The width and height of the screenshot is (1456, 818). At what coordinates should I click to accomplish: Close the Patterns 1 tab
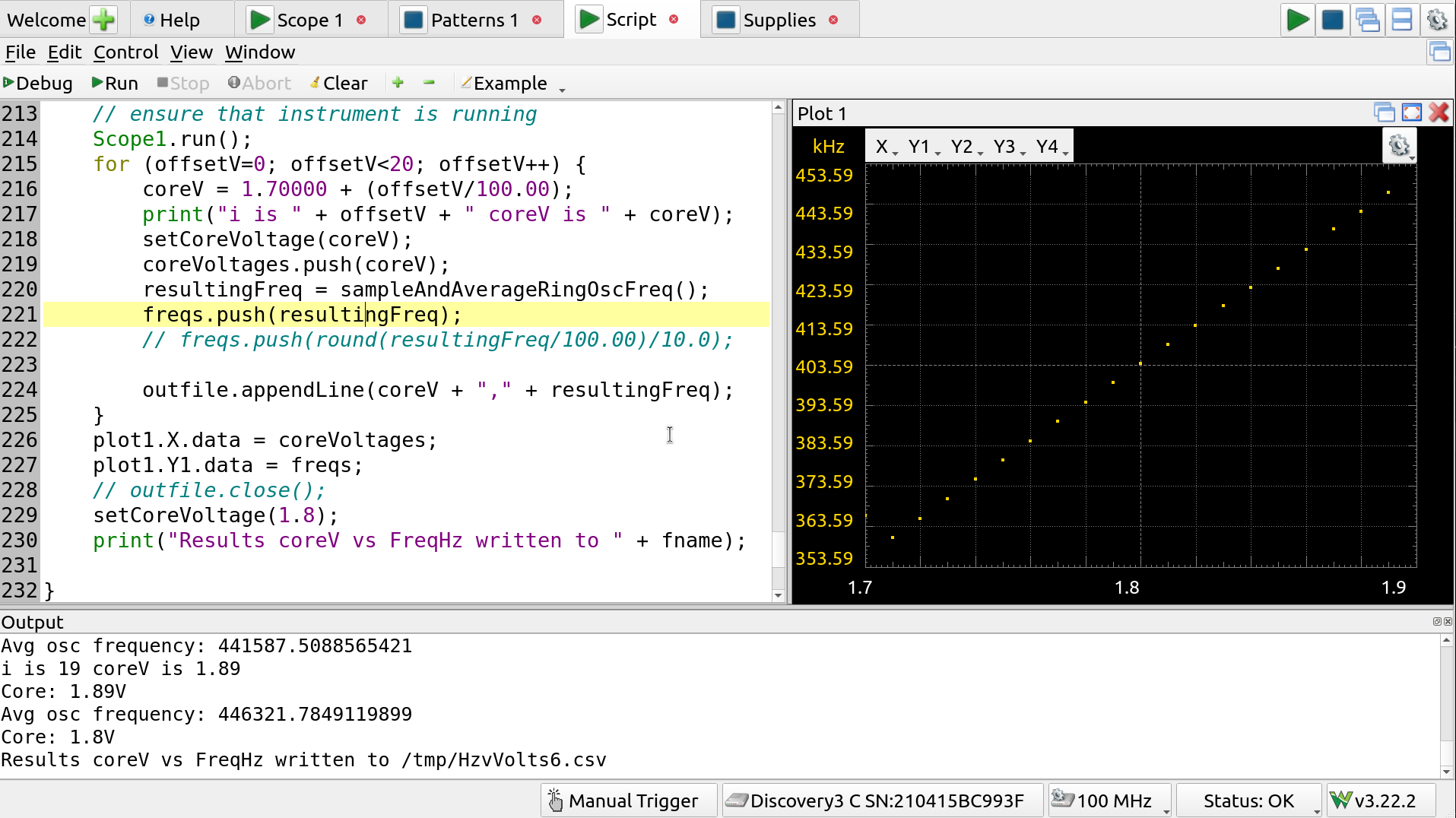click(537, 20)
